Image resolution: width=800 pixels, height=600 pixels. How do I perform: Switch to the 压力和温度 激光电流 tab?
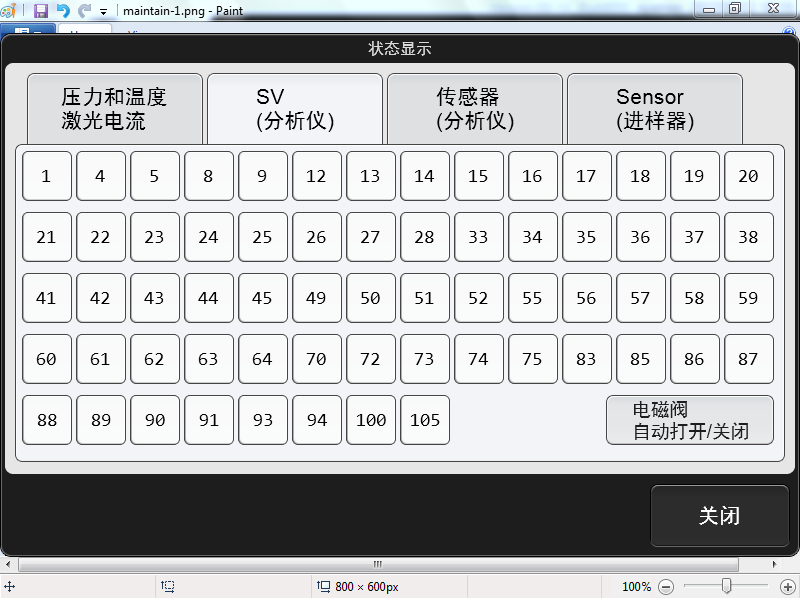[114, 109]
